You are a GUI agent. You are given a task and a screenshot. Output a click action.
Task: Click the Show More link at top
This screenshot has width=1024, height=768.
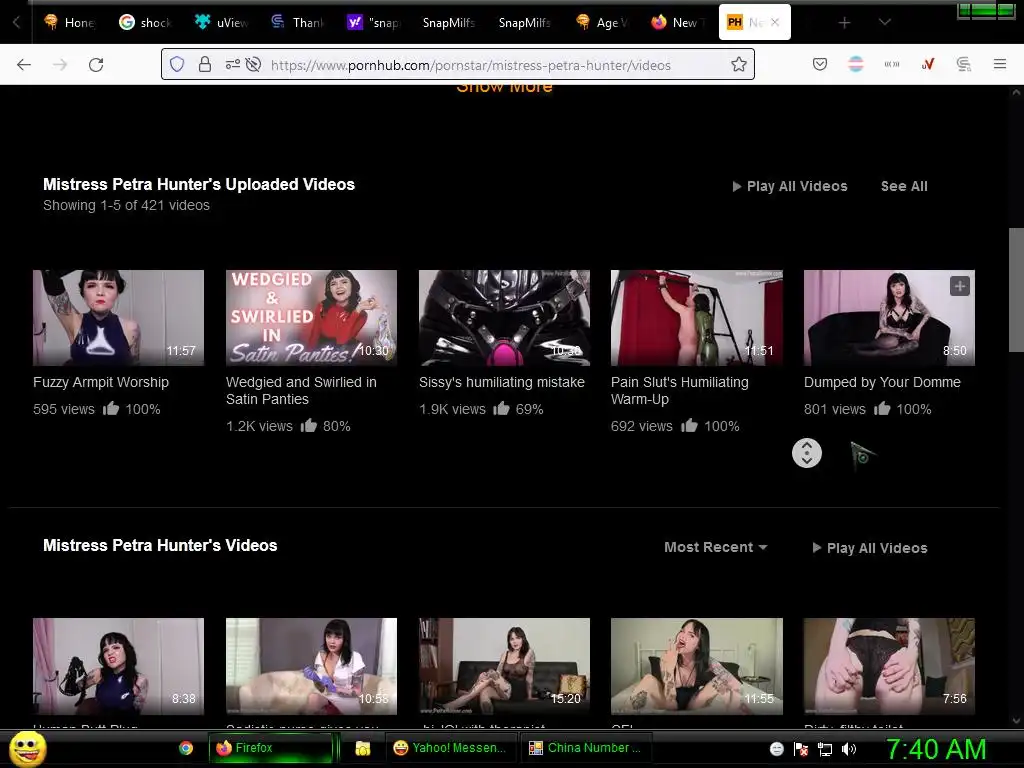click(x=504, y=88)
